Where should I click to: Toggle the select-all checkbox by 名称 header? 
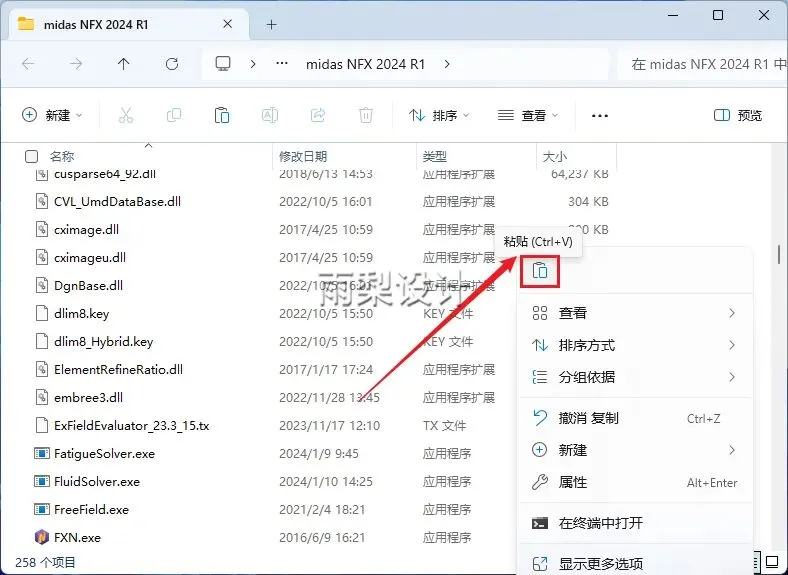pyautogui.click(x=31, y=156)
